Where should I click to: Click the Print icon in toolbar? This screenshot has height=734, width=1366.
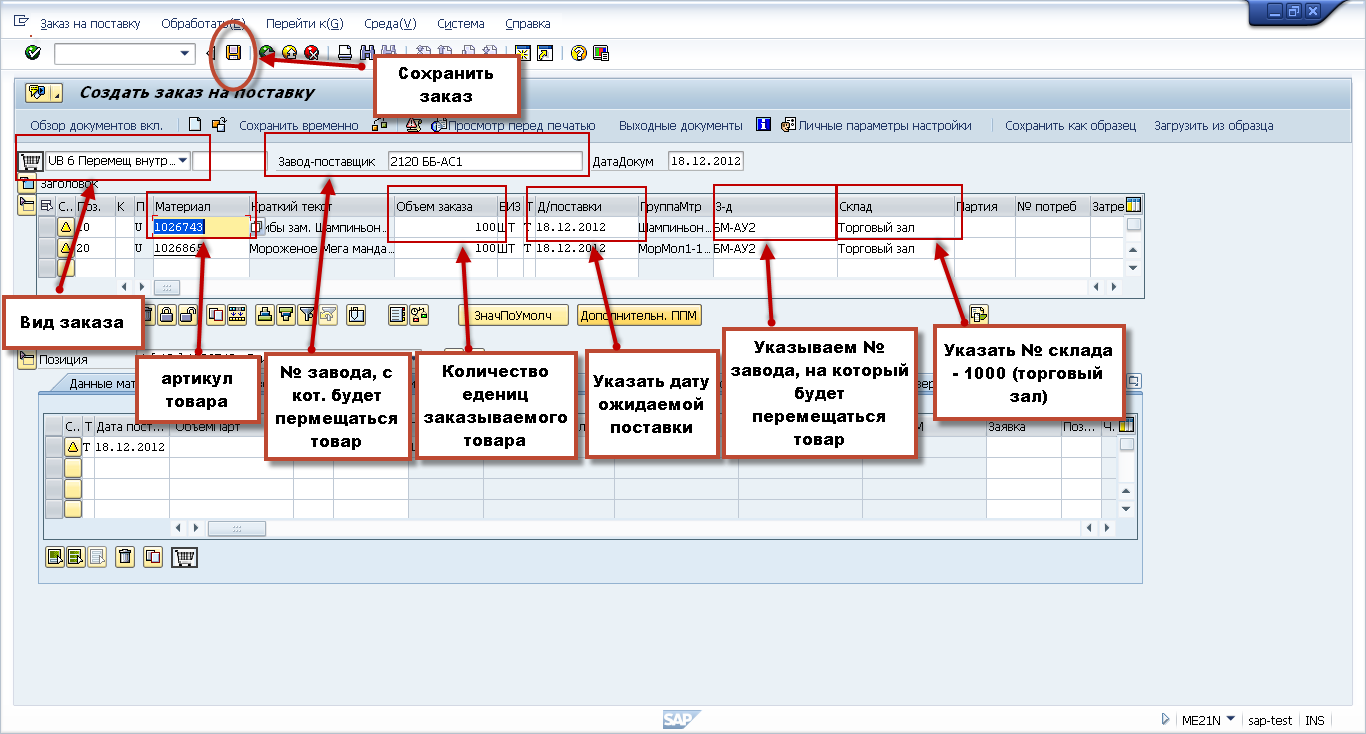[344, 53]
